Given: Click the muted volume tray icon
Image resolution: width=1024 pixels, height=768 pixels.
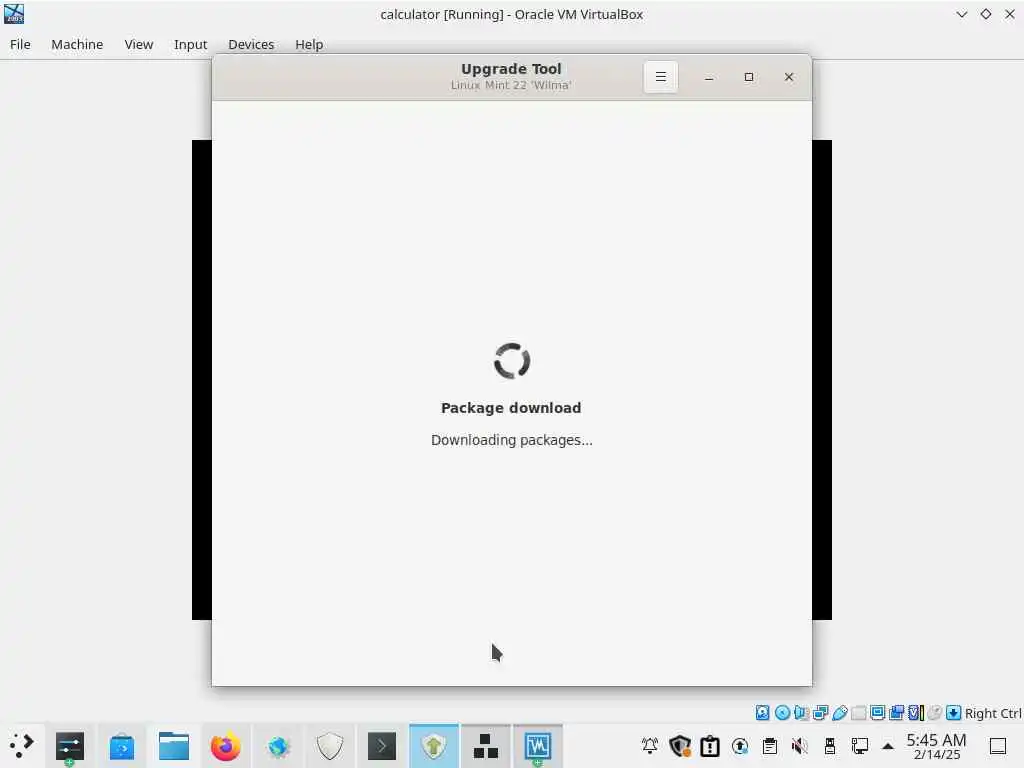Looking at the screenshot, I should (x=800, y=745).
